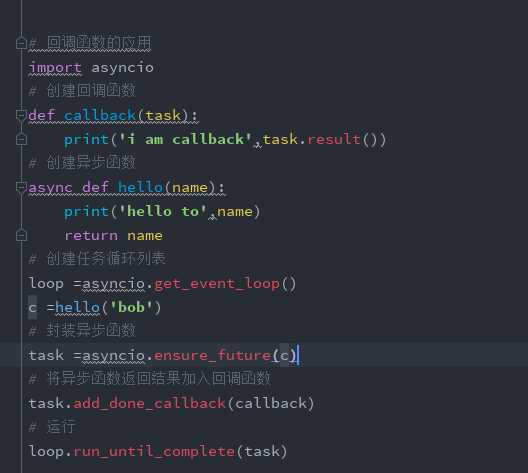Click fold end marker beside print 'i am callback'
The height and width of the screenshot is (473, 528).
(21, 139)
